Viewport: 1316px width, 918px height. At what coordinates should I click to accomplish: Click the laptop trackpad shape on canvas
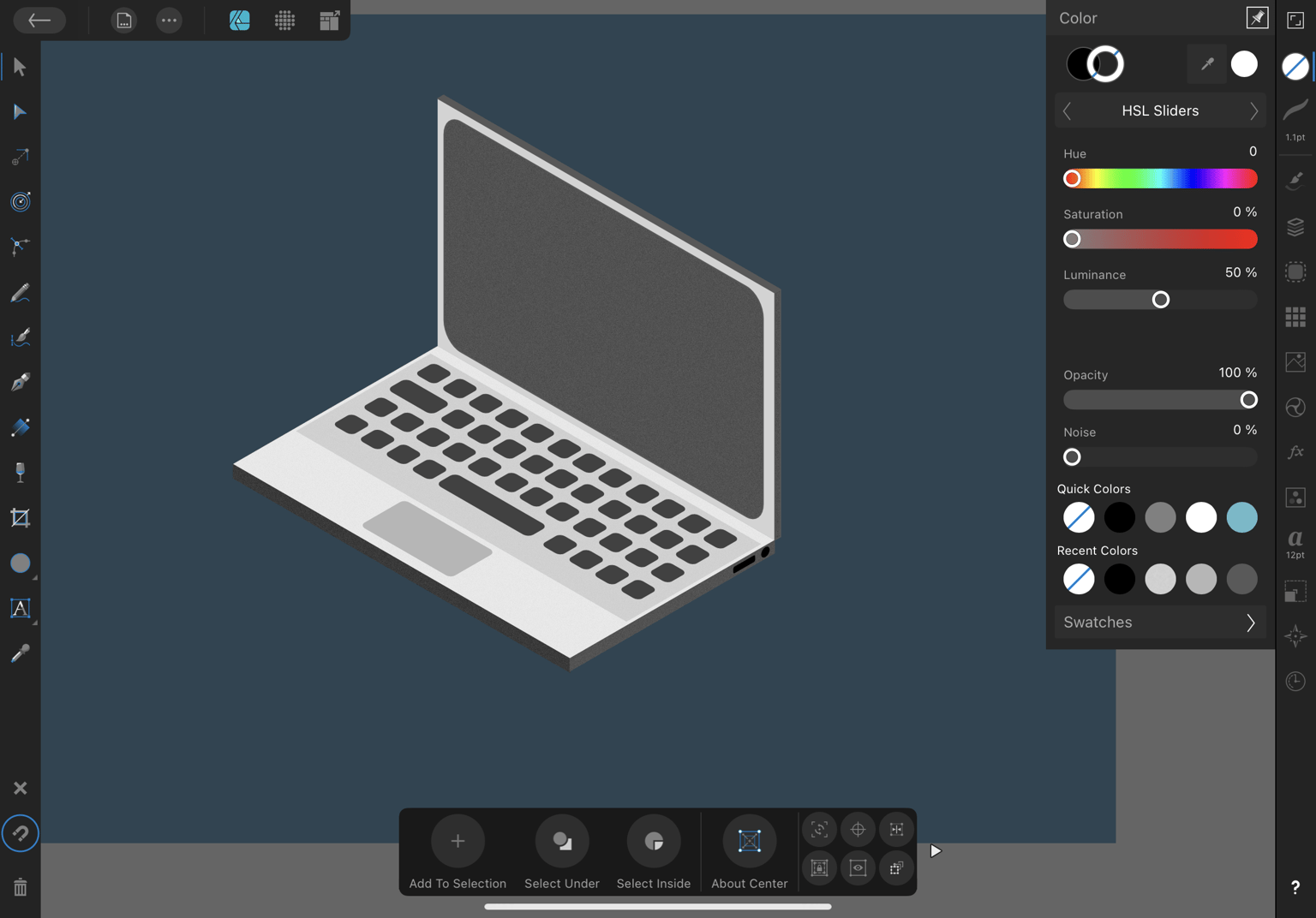(428, 538)
